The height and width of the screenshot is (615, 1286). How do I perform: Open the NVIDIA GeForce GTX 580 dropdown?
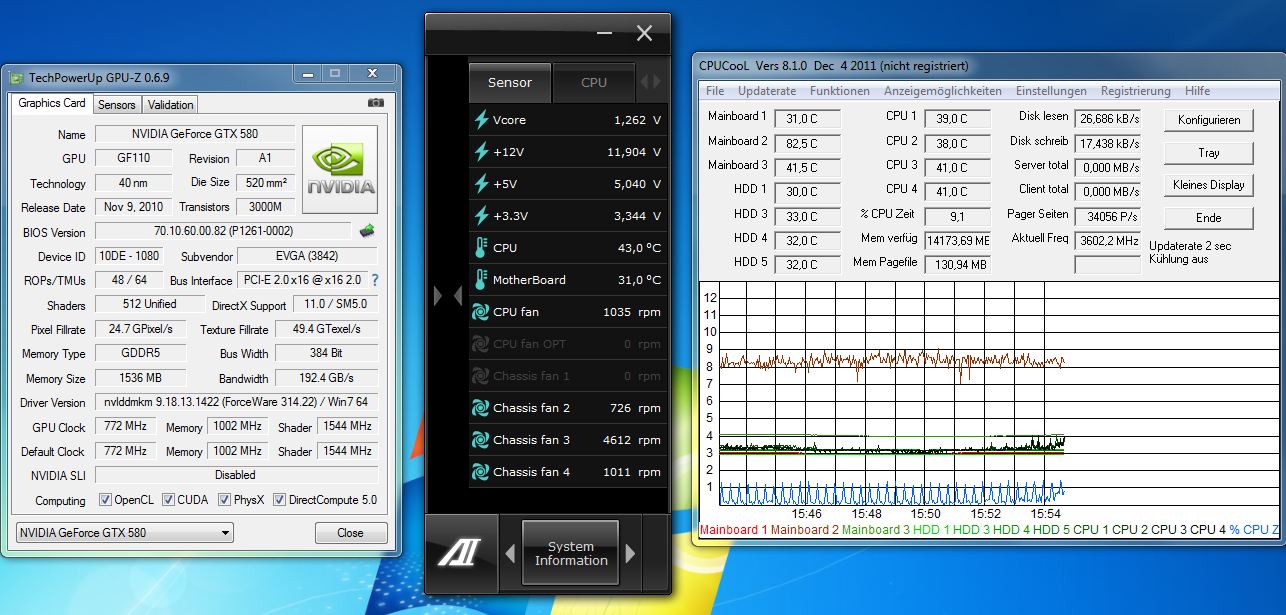(x=125, y=533)
